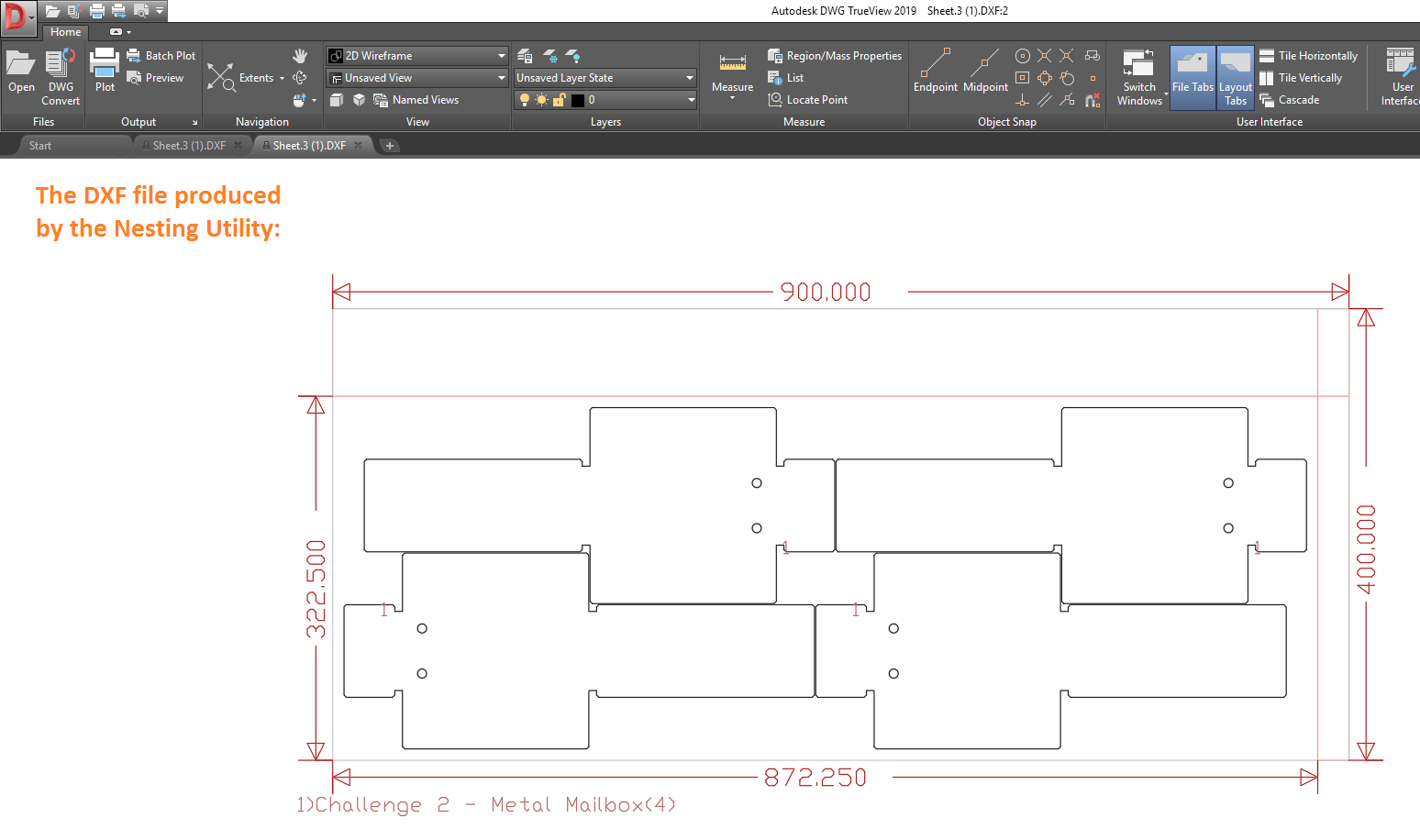
Task: Open the 2D Wireframe visual style dropdown
Action: (499, 55)
